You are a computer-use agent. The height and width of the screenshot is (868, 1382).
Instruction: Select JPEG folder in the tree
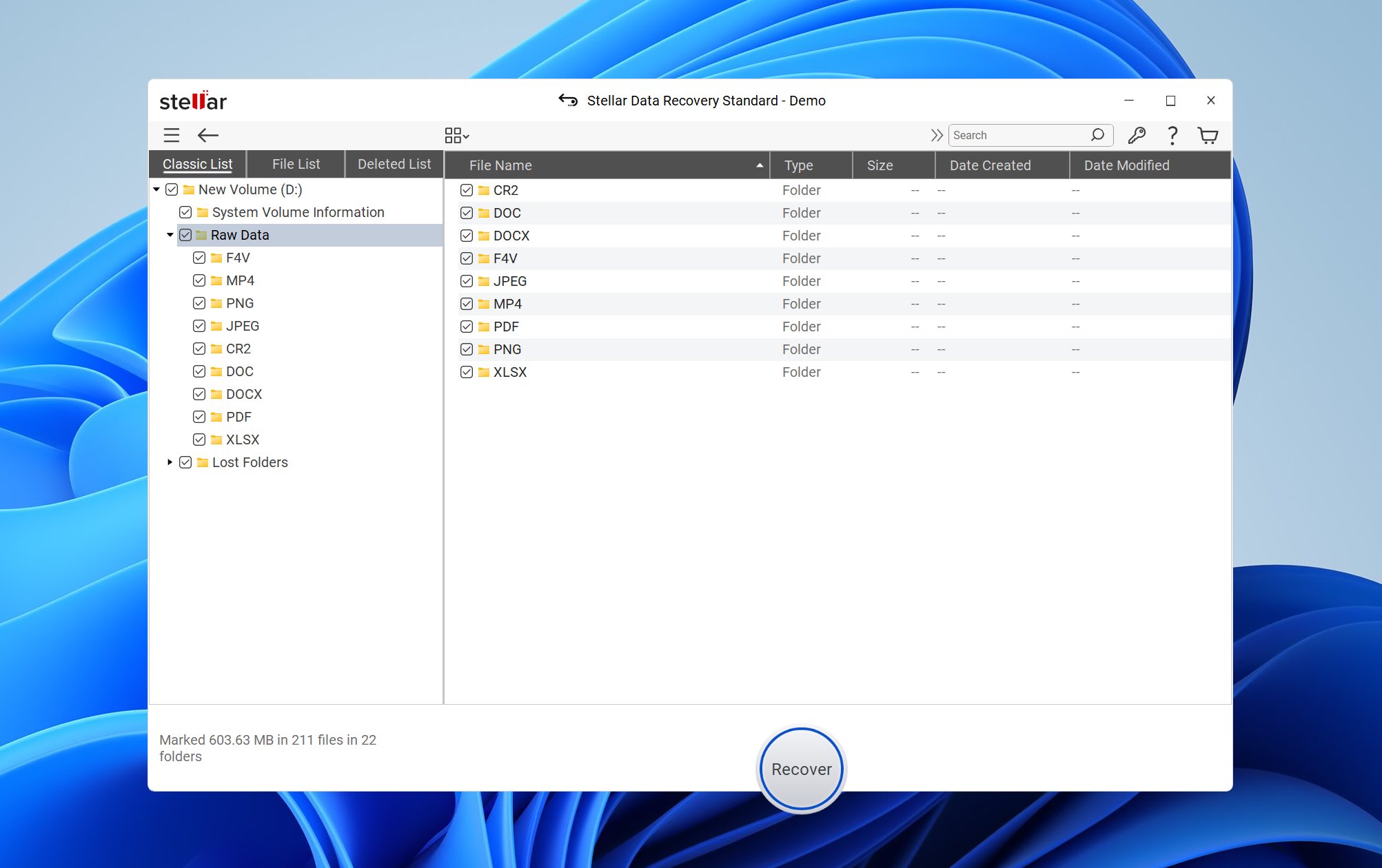click(x=243, y=326)
